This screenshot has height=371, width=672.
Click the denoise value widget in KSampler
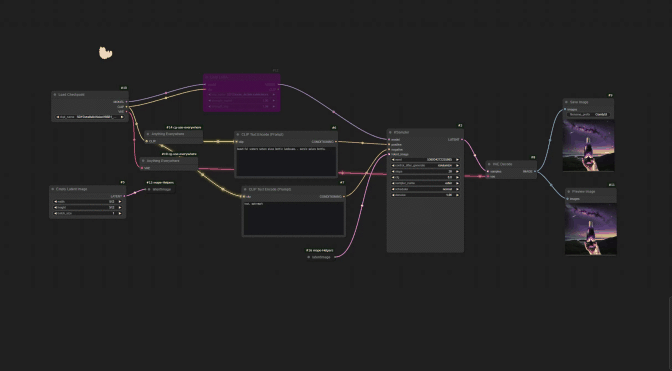[x=425, y=195]
